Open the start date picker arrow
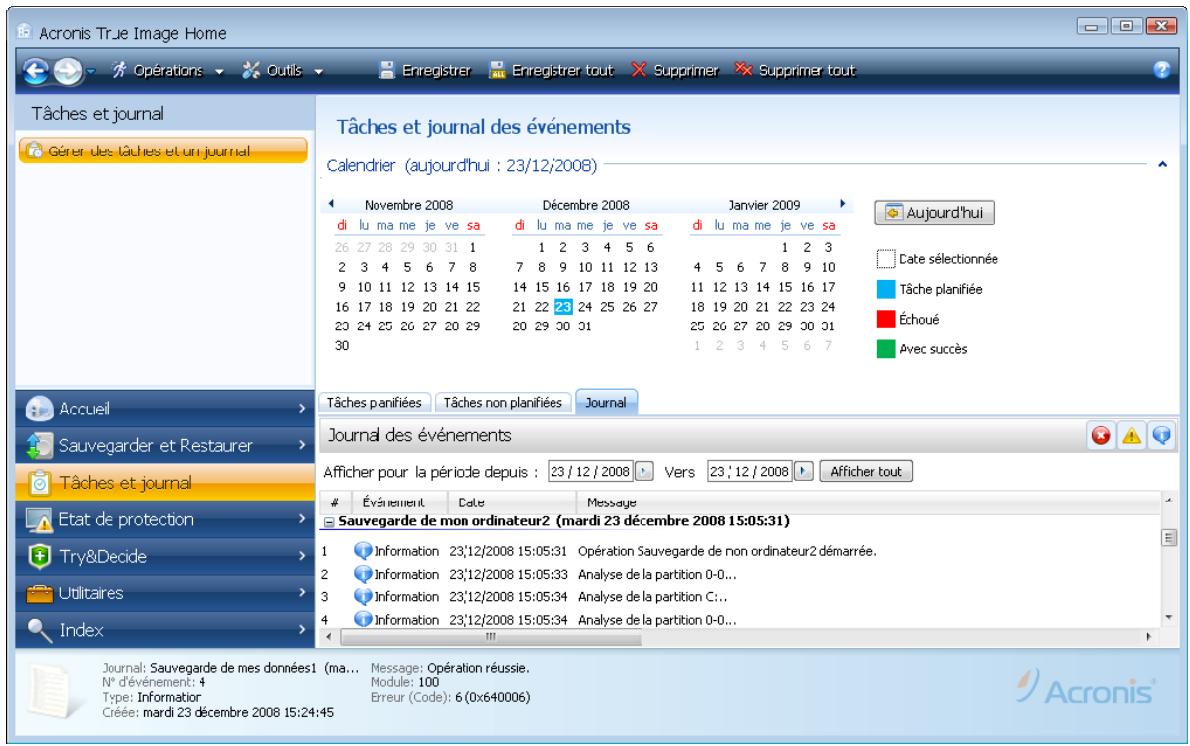This screenshot has width=1190, height=746. coord(644,471)
